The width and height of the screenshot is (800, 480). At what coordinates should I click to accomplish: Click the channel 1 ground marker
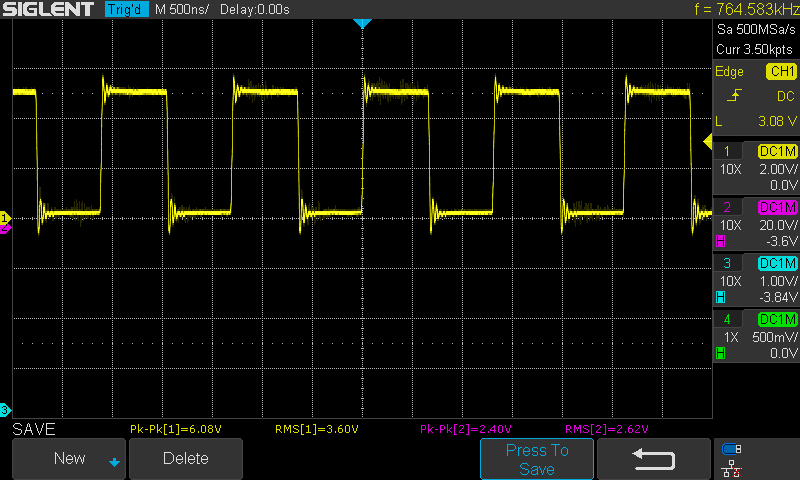click(5, 218)
